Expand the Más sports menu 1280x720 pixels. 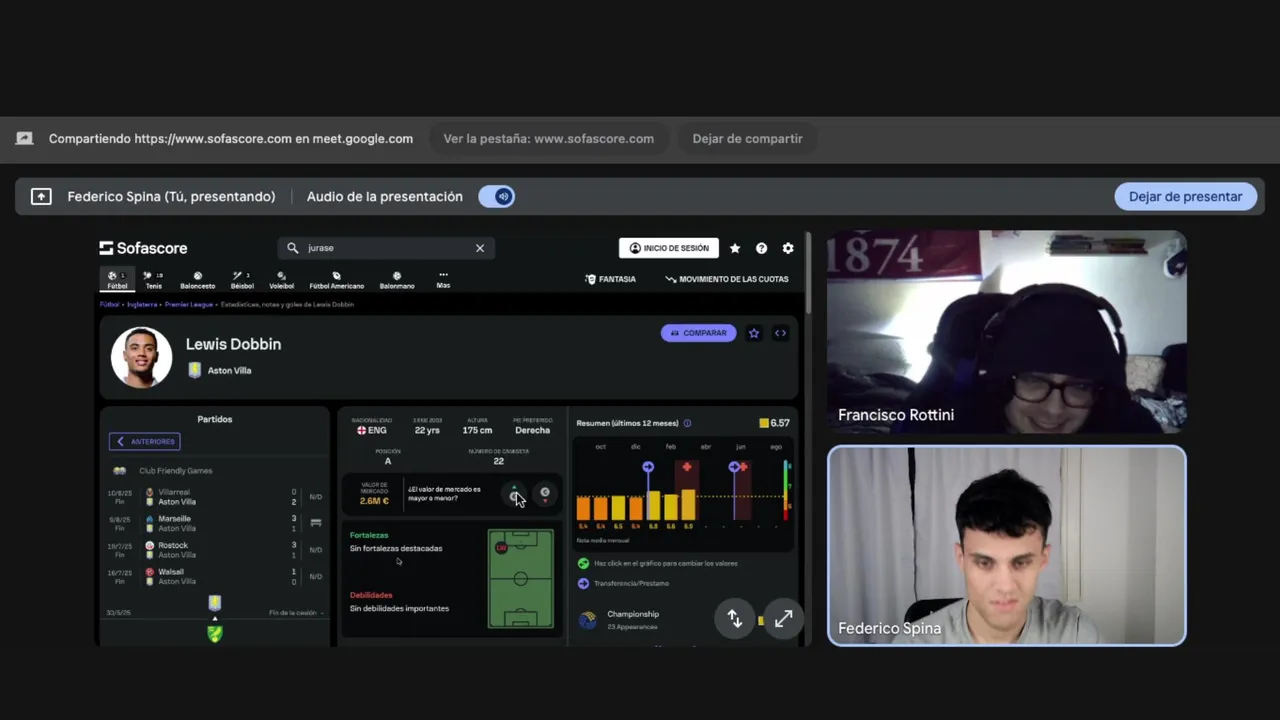(443, 280)
